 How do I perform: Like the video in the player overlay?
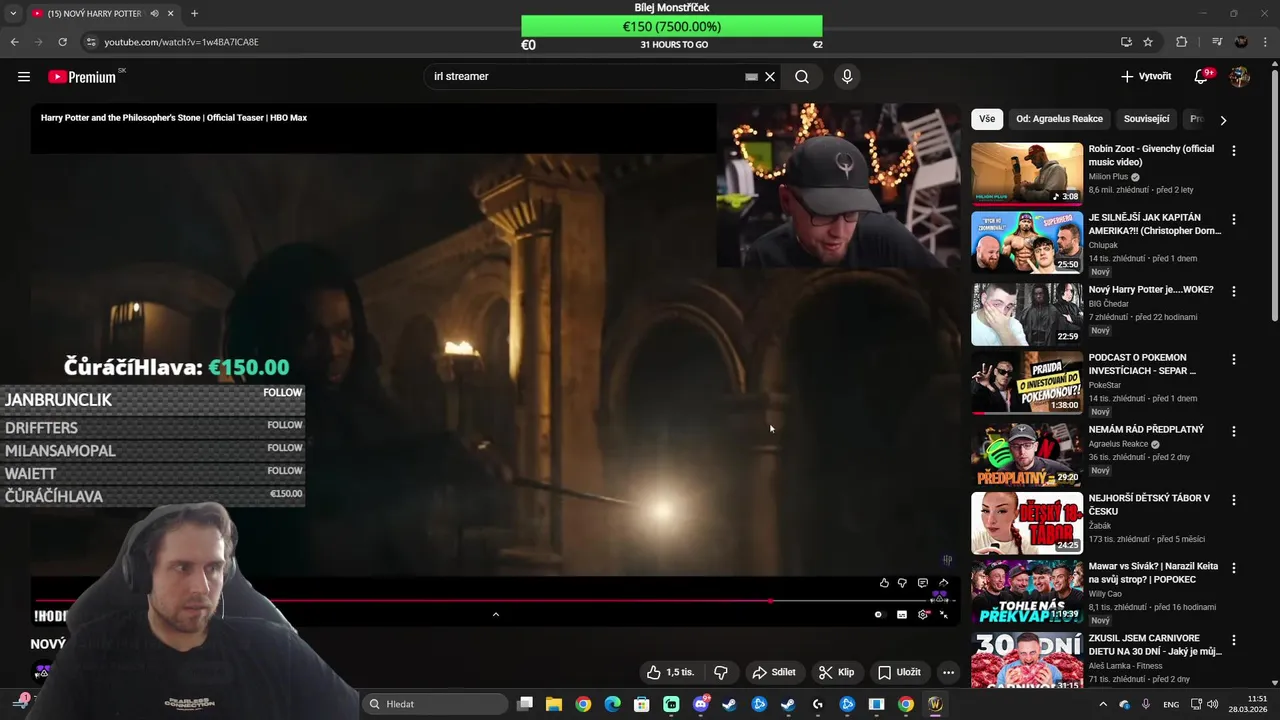point(884,583)
